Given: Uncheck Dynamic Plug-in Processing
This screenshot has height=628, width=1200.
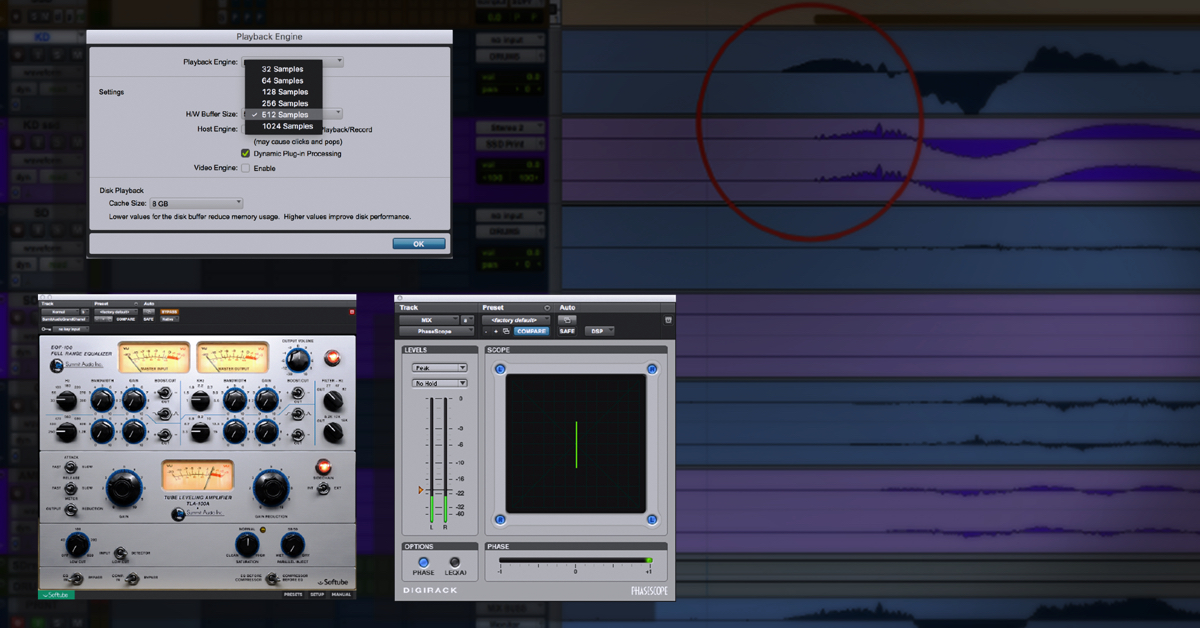Looking at the screenshot, I should [x=245, y=154].
